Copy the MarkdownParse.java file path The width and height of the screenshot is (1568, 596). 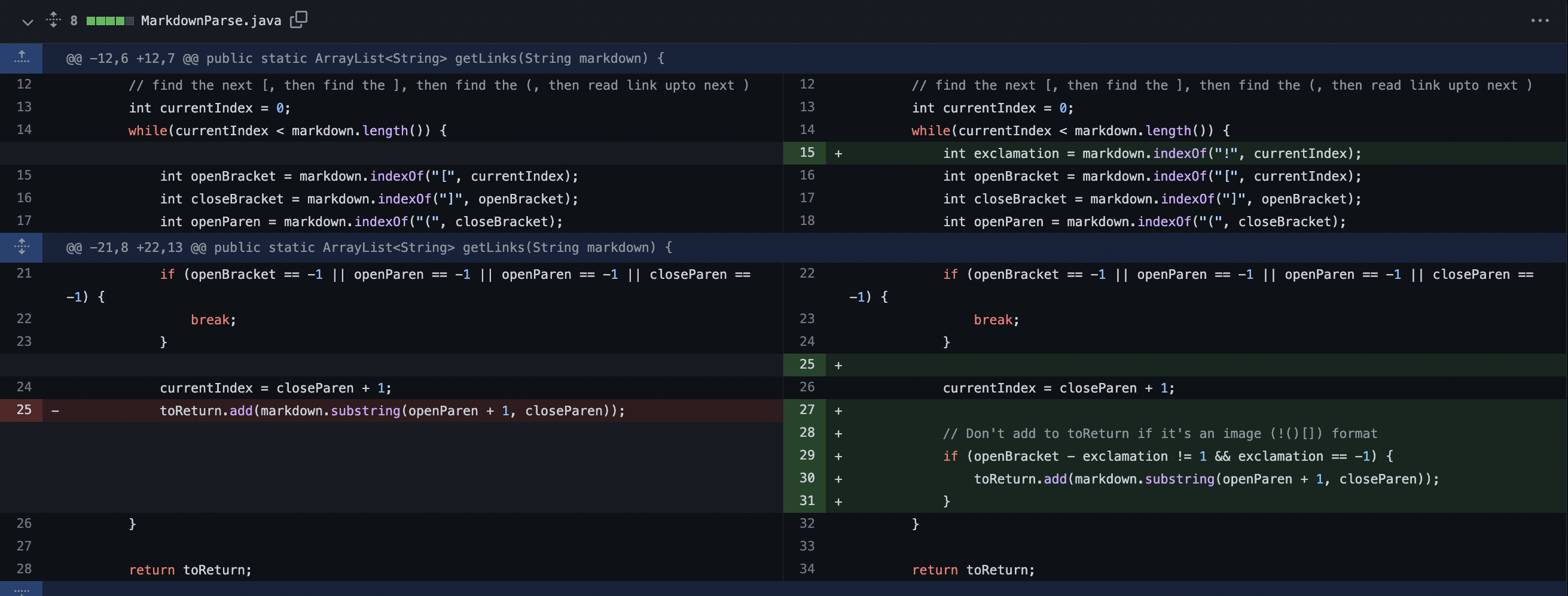coord(299,20)
